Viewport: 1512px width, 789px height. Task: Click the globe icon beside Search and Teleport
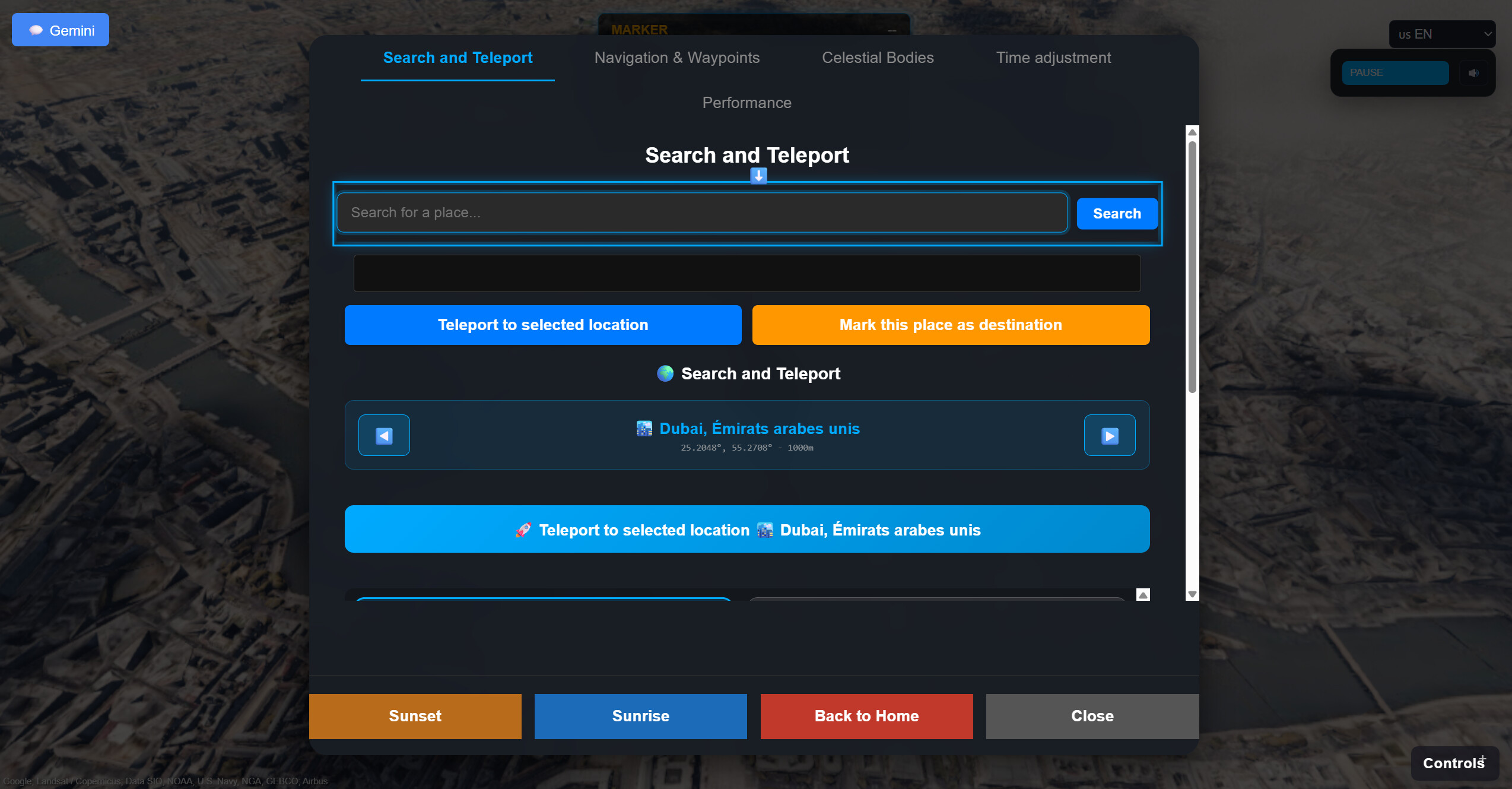tap(665, 373)
